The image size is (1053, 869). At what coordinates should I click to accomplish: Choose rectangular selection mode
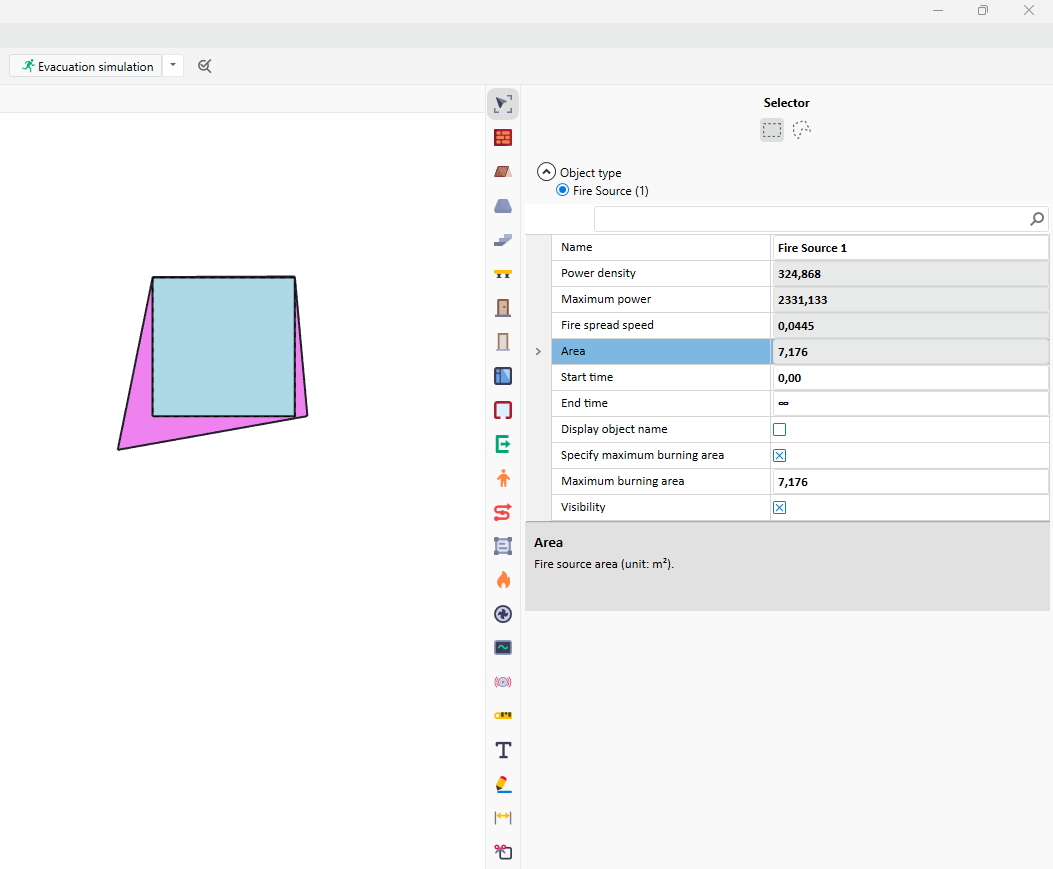point(771,130)
